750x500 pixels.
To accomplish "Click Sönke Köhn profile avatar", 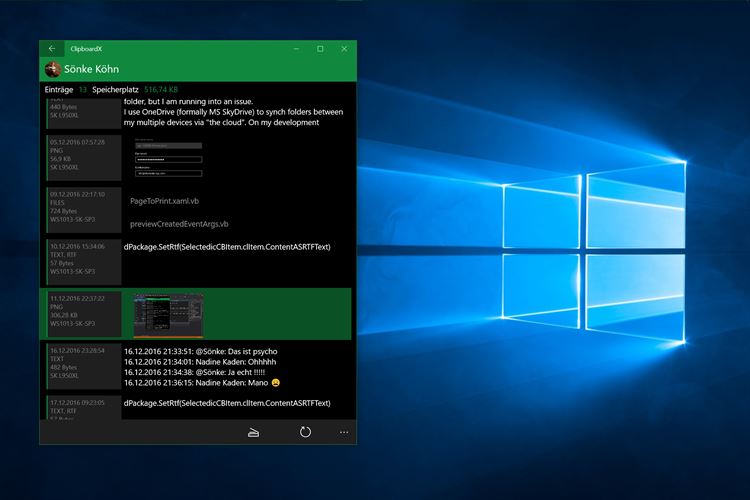I will [x=53, y=69].
